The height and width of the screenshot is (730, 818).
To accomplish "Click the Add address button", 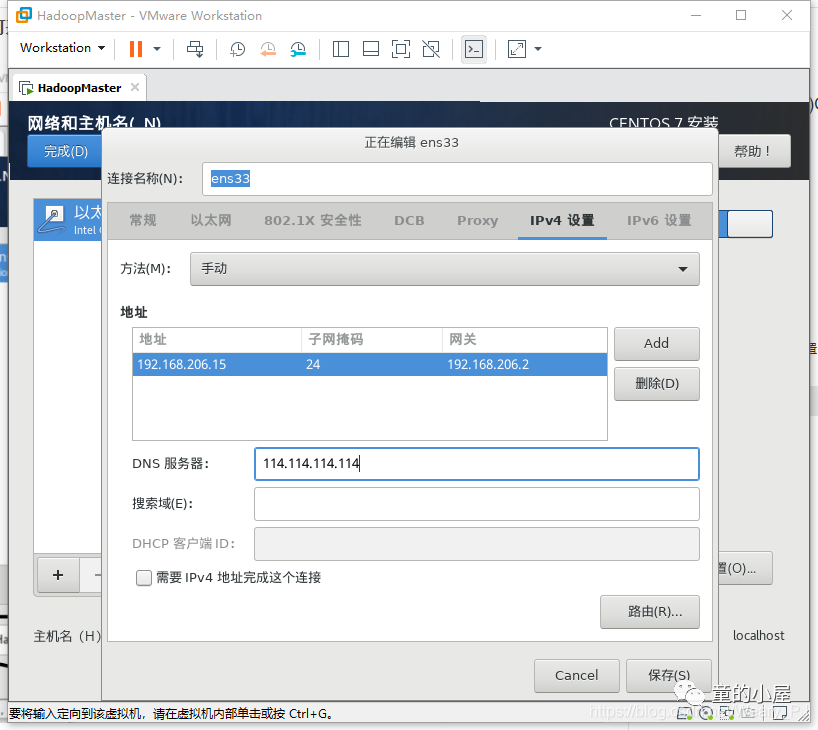I will pos(657,343).
